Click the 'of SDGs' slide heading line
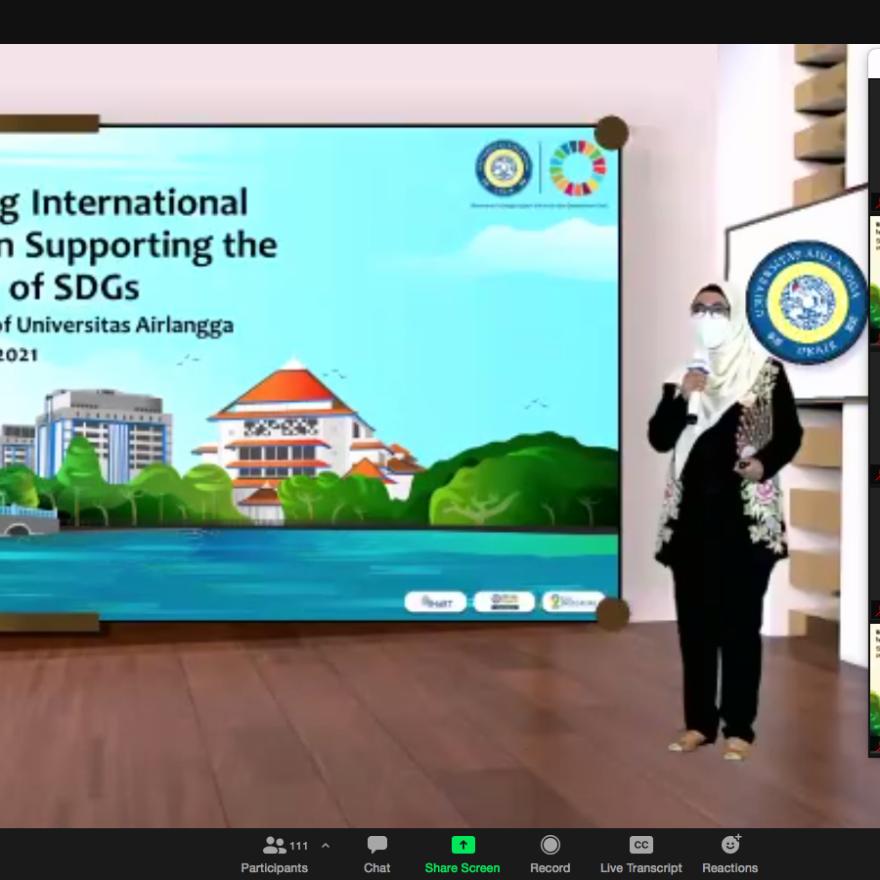Screen dimensions: 880x880 click(x=74, y=288)
